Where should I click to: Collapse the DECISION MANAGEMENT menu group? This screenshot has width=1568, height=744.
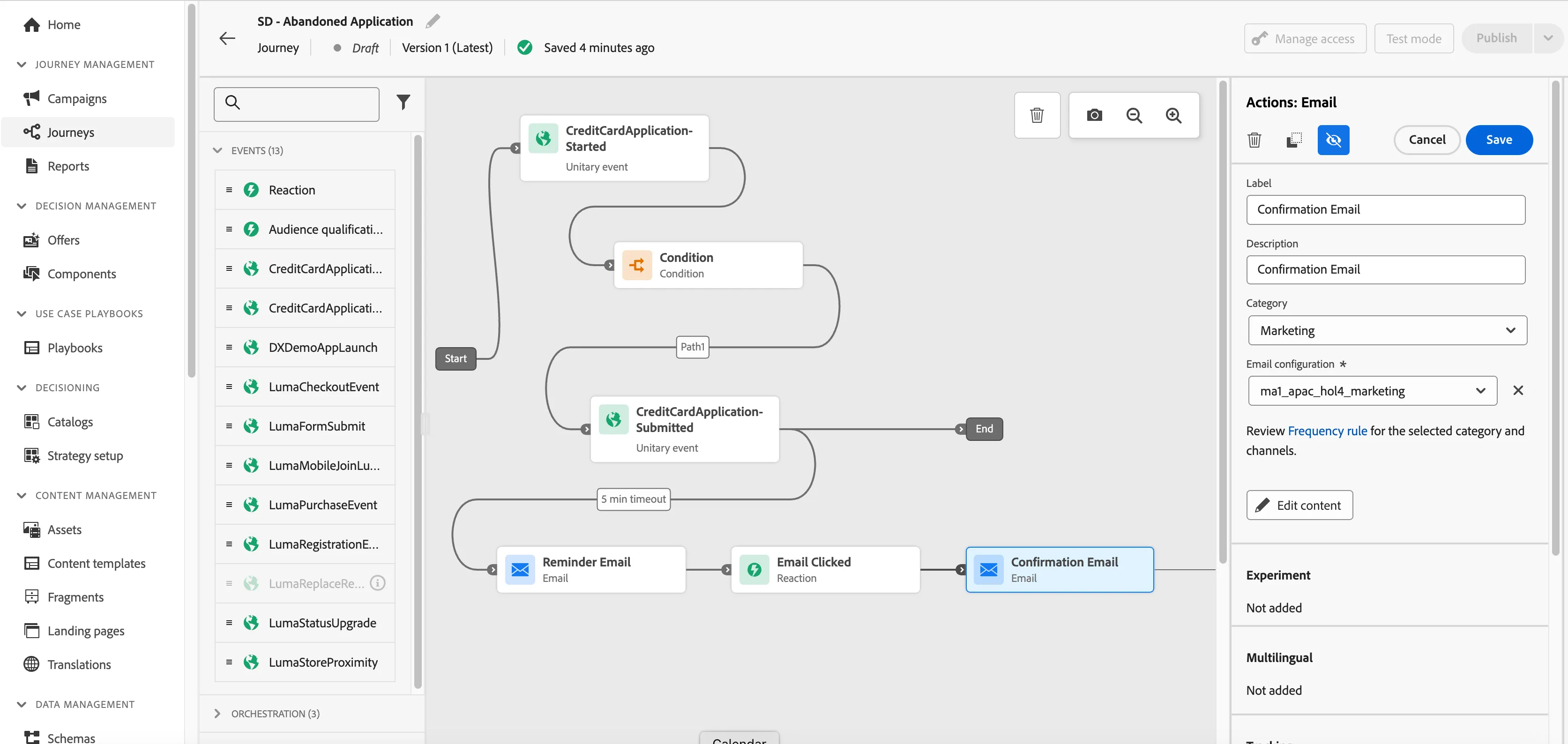click(x=22, y=206)
